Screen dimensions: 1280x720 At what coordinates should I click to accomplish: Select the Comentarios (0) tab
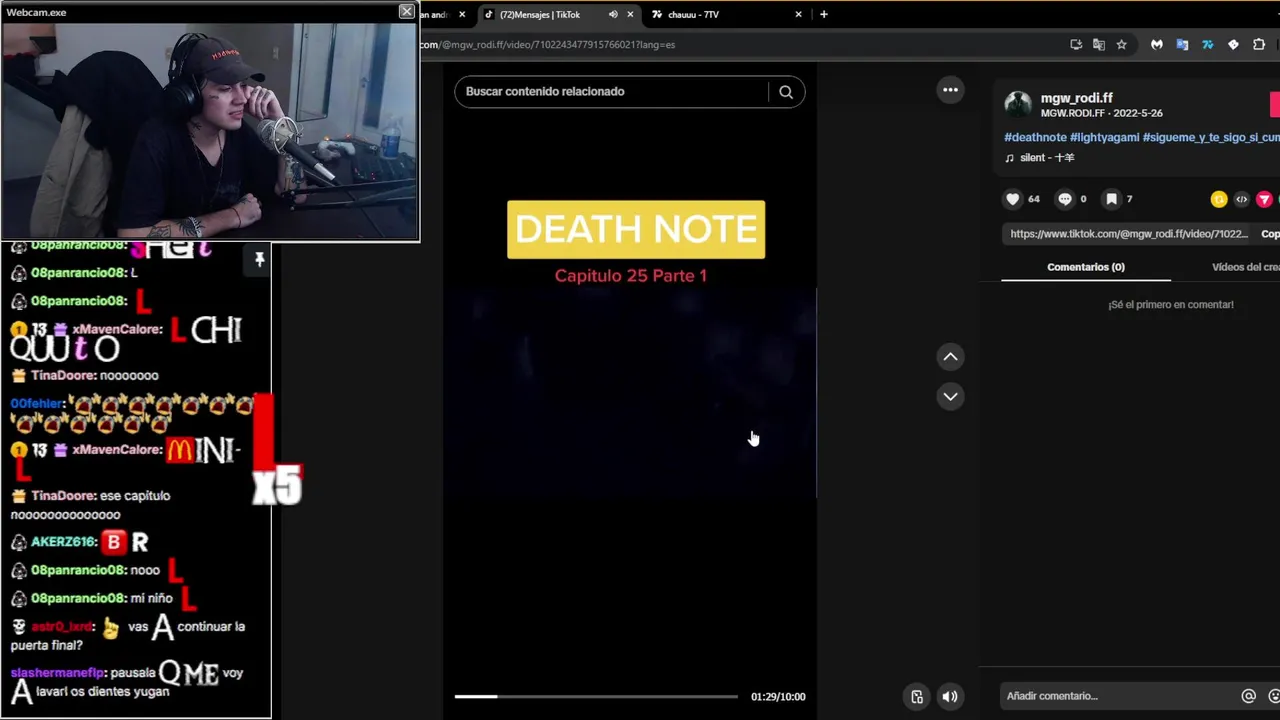click(x=1086, y=267)
